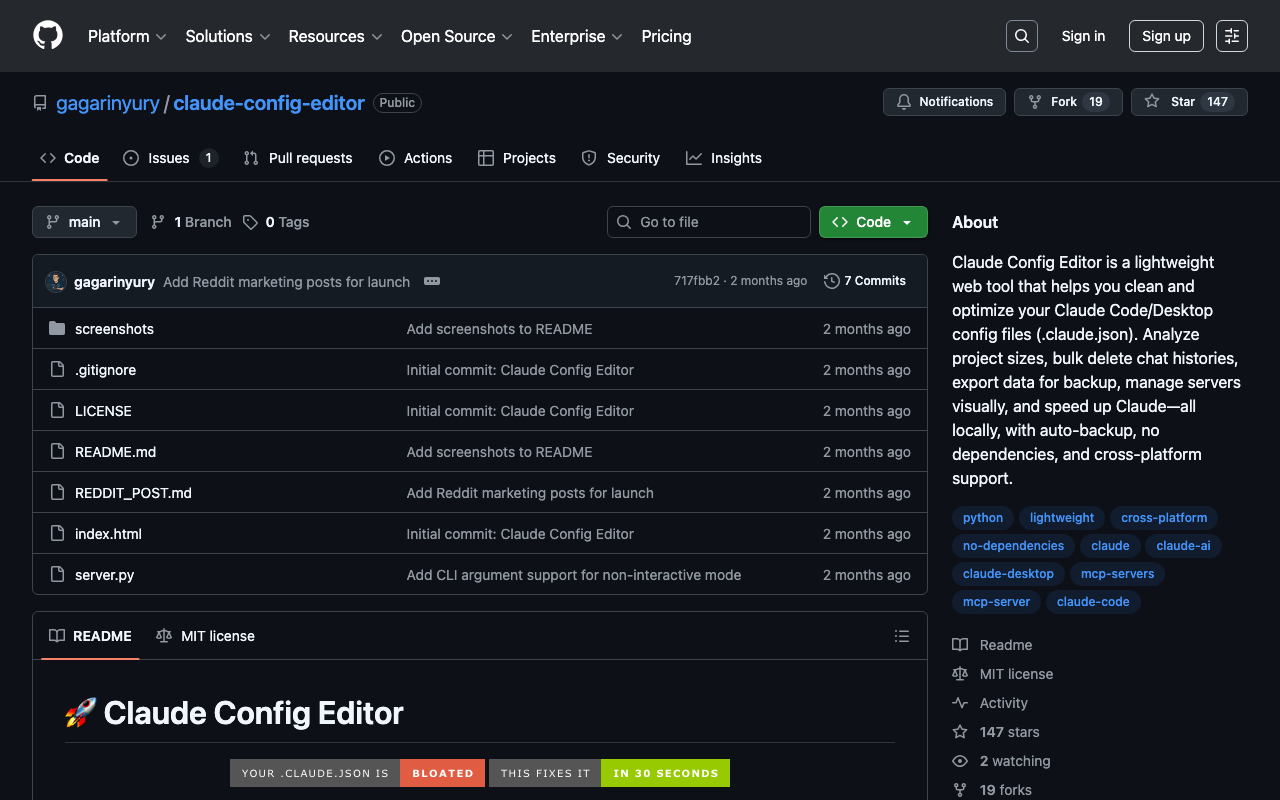Click the commit message ellipsis icon
1280x800 pixels.
[x=432, y=281]
